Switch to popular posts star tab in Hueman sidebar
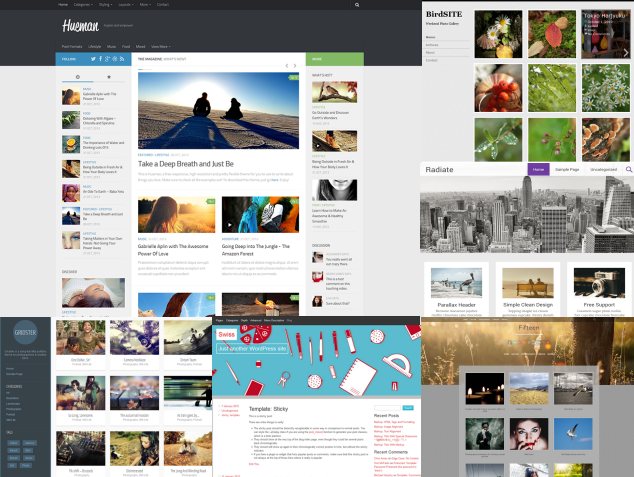The height and width of the screenshot is (477, 634). pyautogui.click(x=109, y=77)
